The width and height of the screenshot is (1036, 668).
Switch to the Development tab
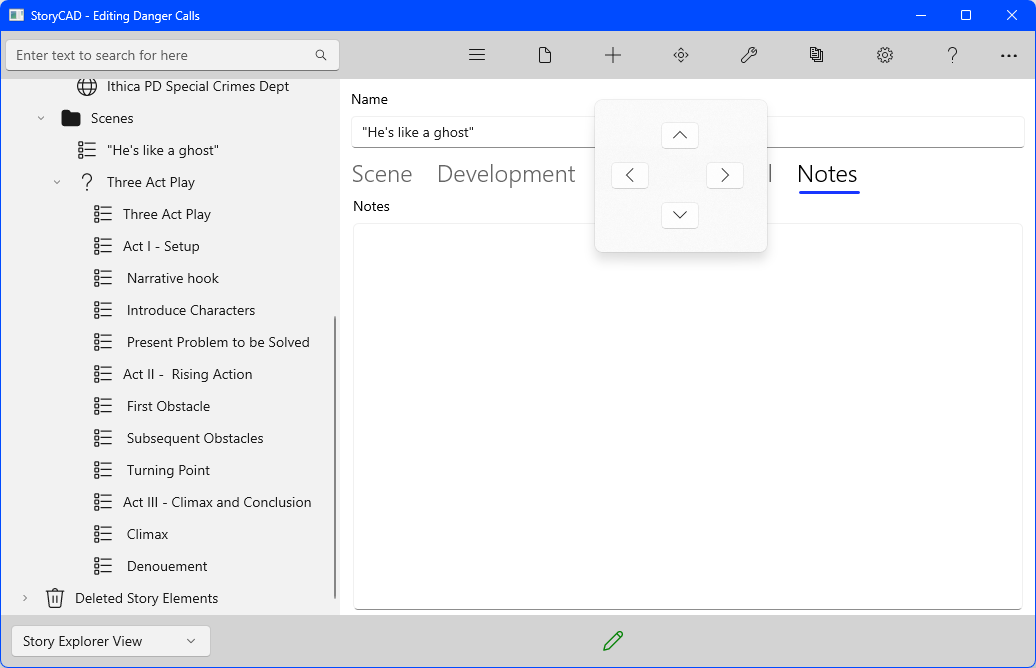506,174
